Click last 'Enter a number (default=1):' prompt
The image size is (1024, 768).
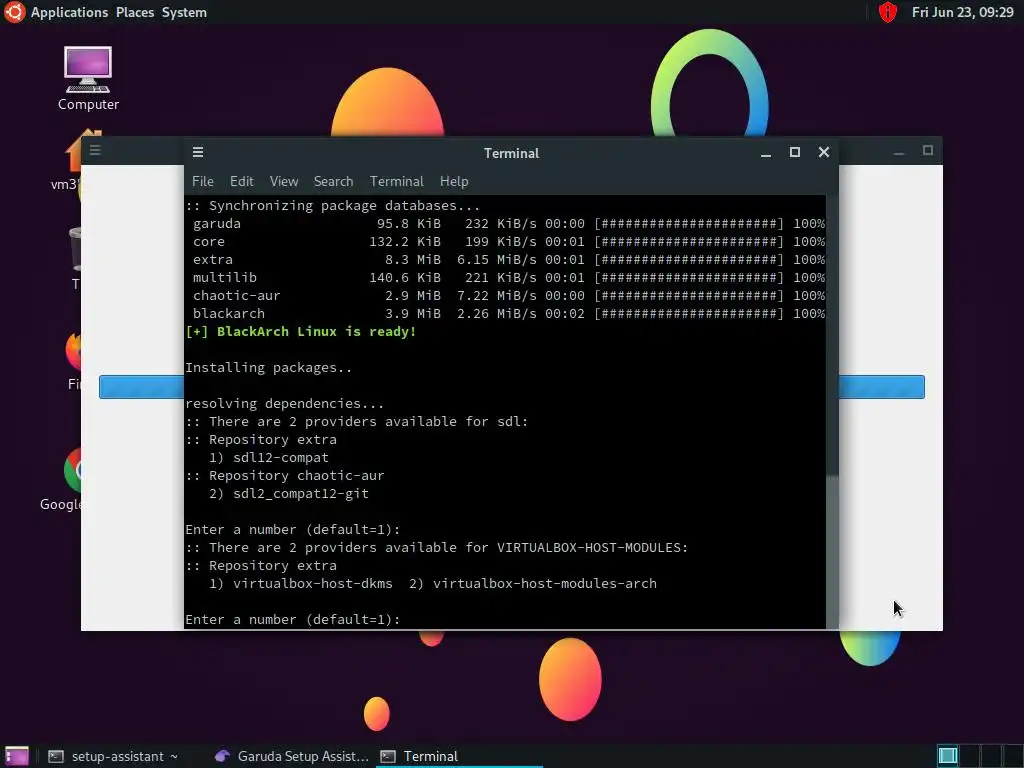click(293, 620)
